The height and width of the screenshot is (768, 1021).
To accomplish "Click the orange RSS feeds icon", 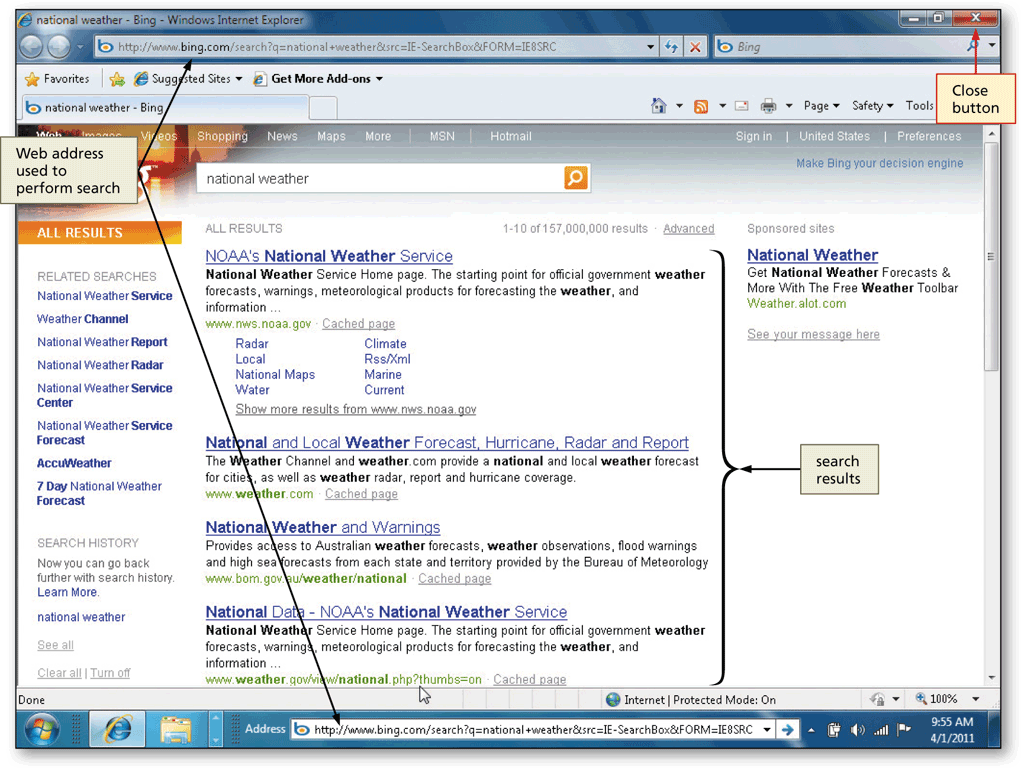I will [701, 106].
